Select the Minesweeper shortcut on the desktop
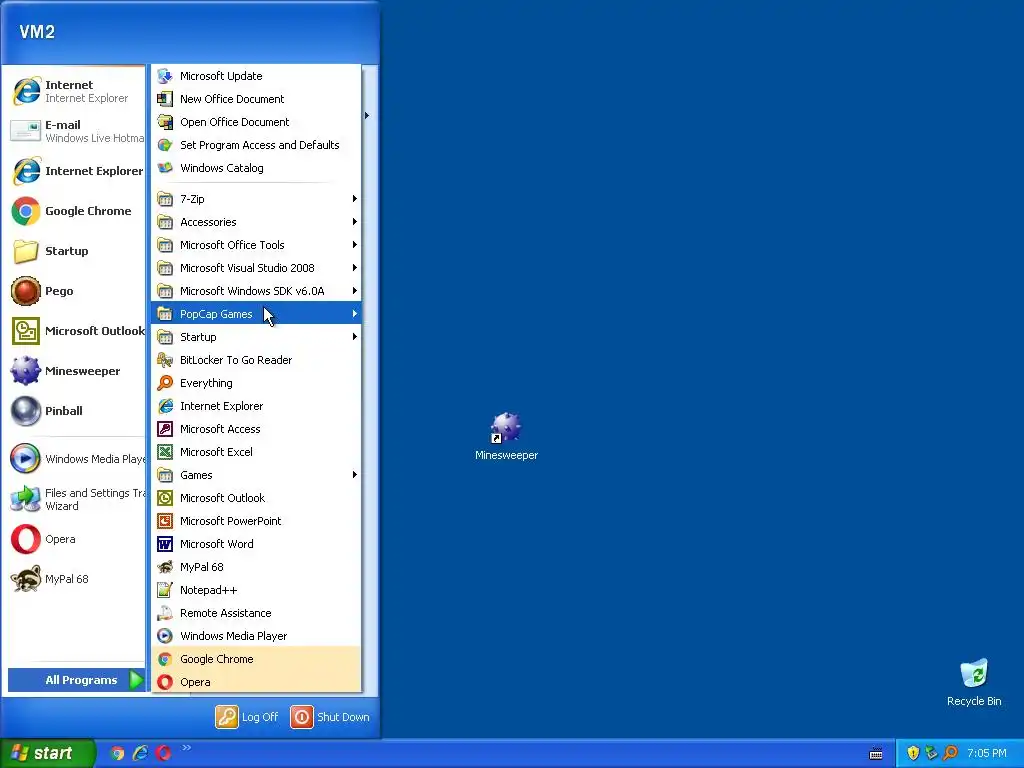The width and height of the screenshot is (1024, 768). pyautogui.click(x=506, y=436)
